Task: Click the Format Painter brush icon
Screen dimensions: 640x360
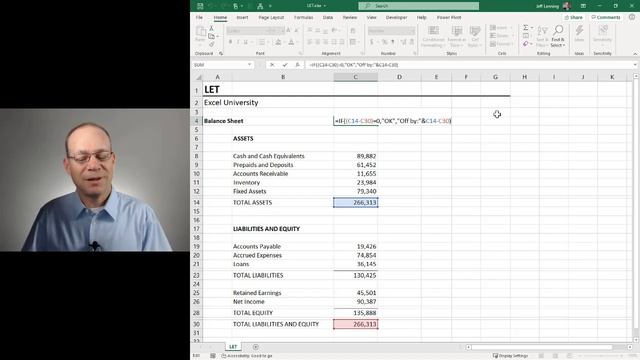Action: pos(211,44)
